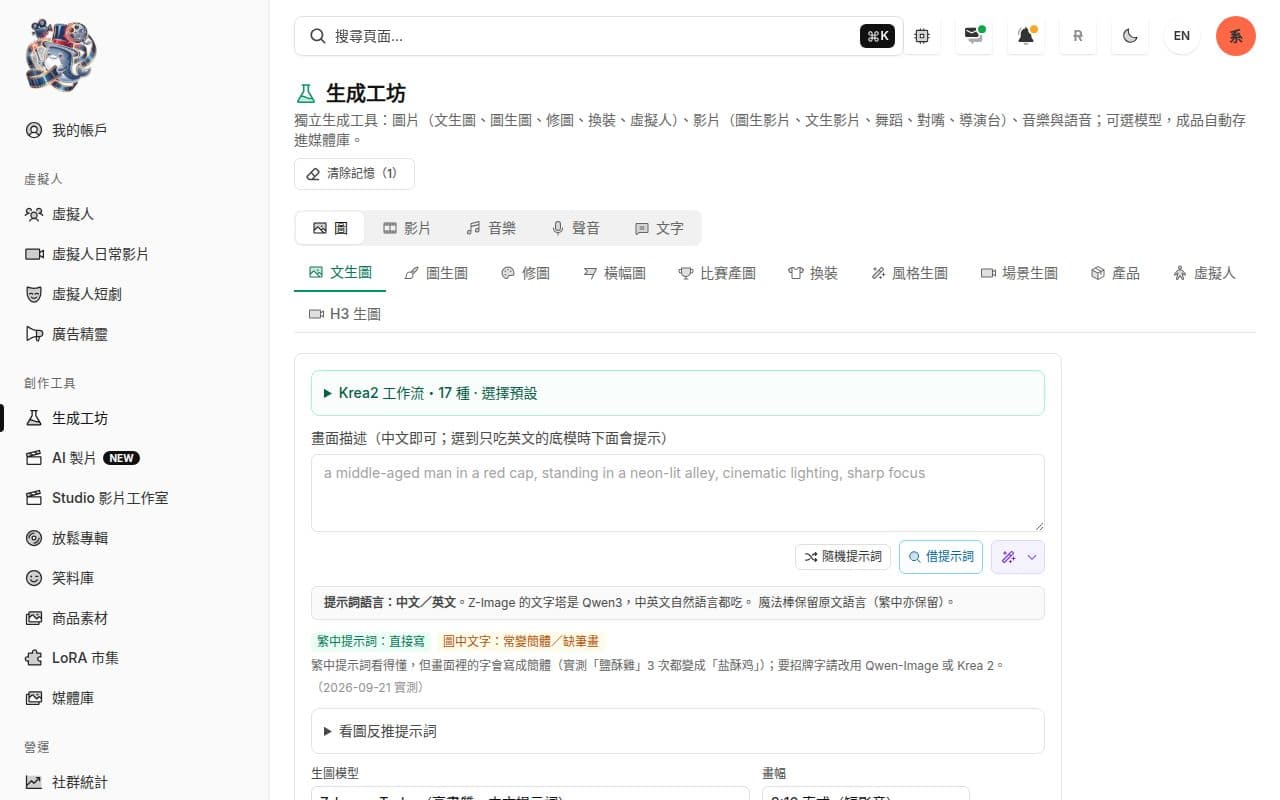The width and height of the screenshot is (1280, 800).
Task: Click the 畫面描述 prompt textarea
Action: [678, 493]
